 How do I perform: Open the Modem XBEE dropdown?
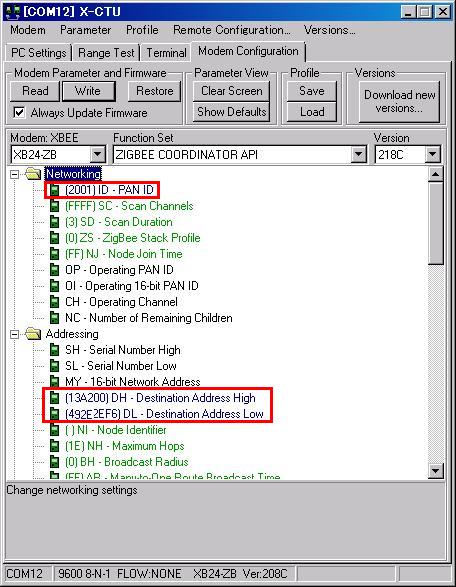98,154
